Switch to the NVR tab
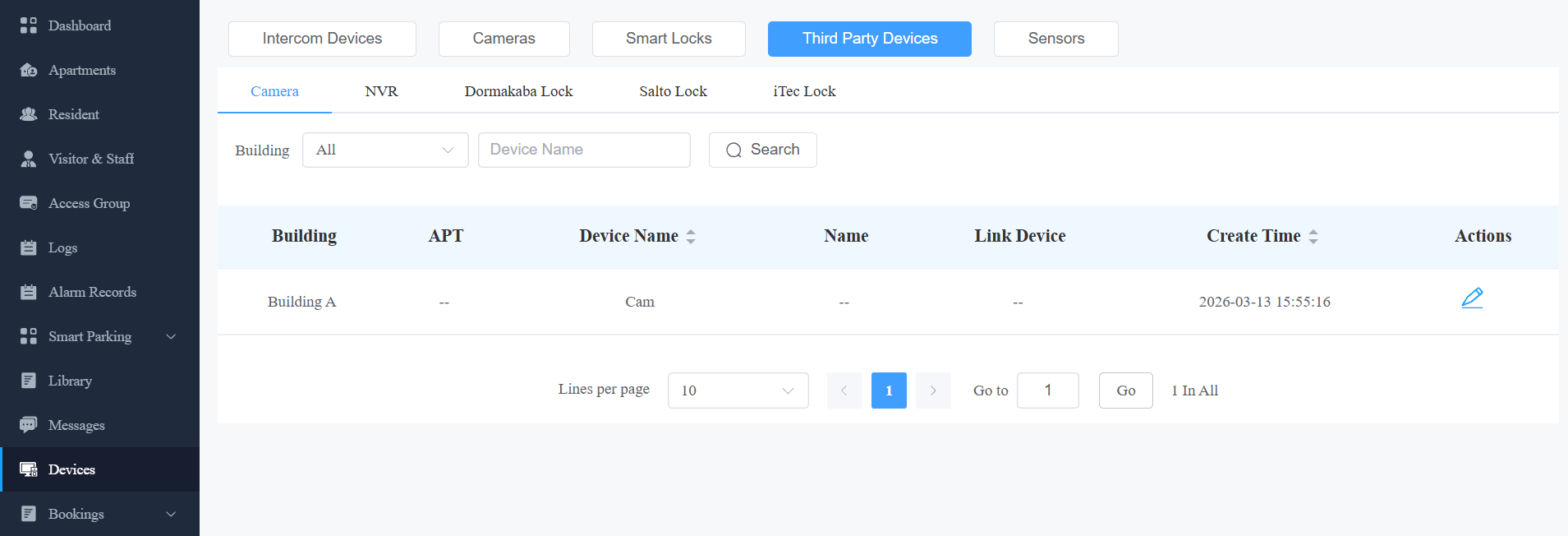 pos(381,91)
